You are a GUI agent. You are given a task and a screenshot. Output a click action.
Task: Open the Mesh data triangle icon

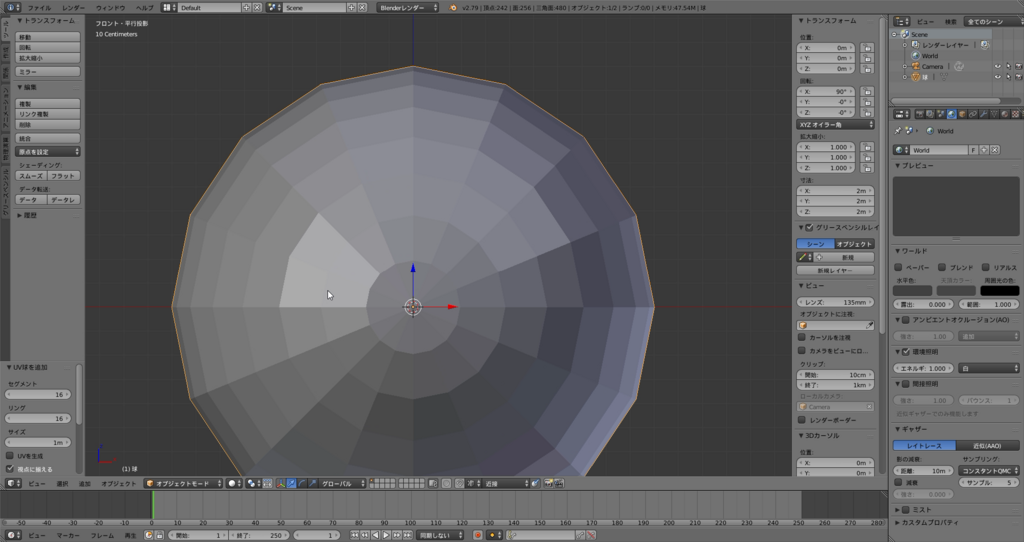tap(994, 114)
